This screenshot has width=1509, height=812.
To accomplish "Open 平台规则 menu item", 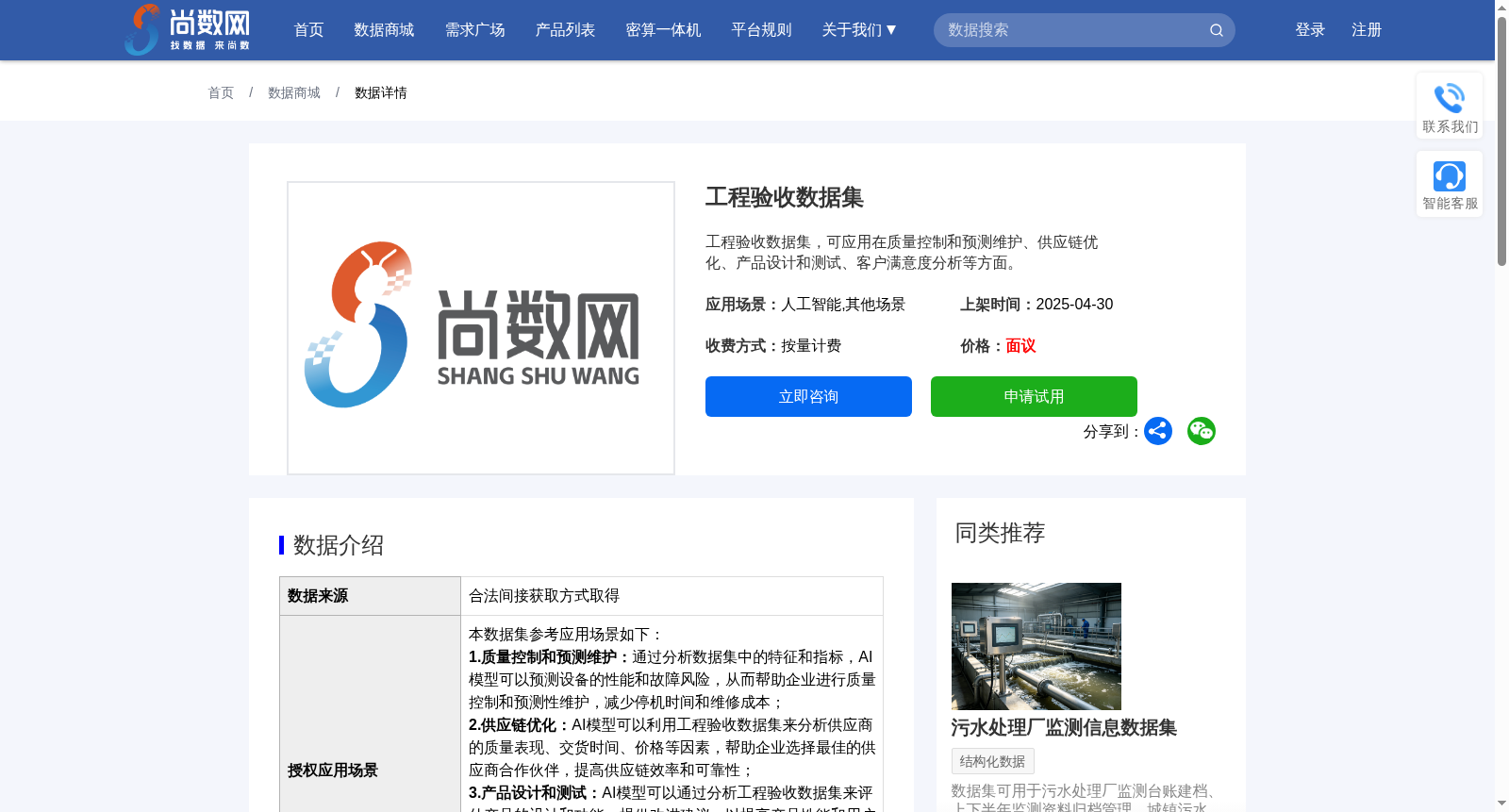I will tap(762, 30).
